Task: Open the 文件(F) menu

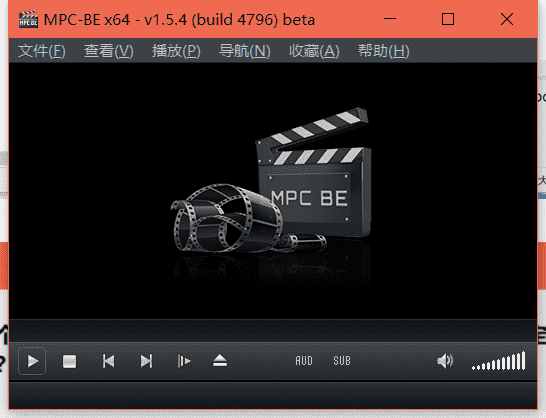Action: pyautogui.click(x=42, y=51)
